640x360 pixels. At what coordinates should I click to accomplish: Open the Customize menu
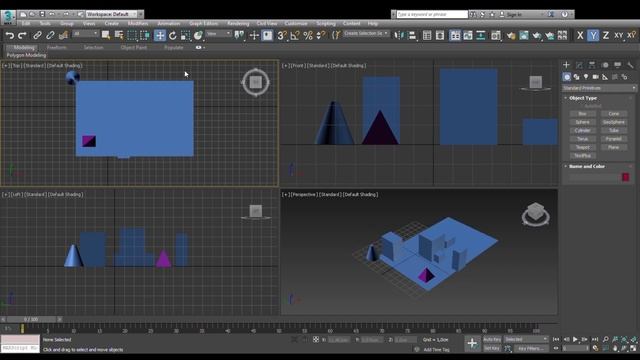[x=296, y=24]
